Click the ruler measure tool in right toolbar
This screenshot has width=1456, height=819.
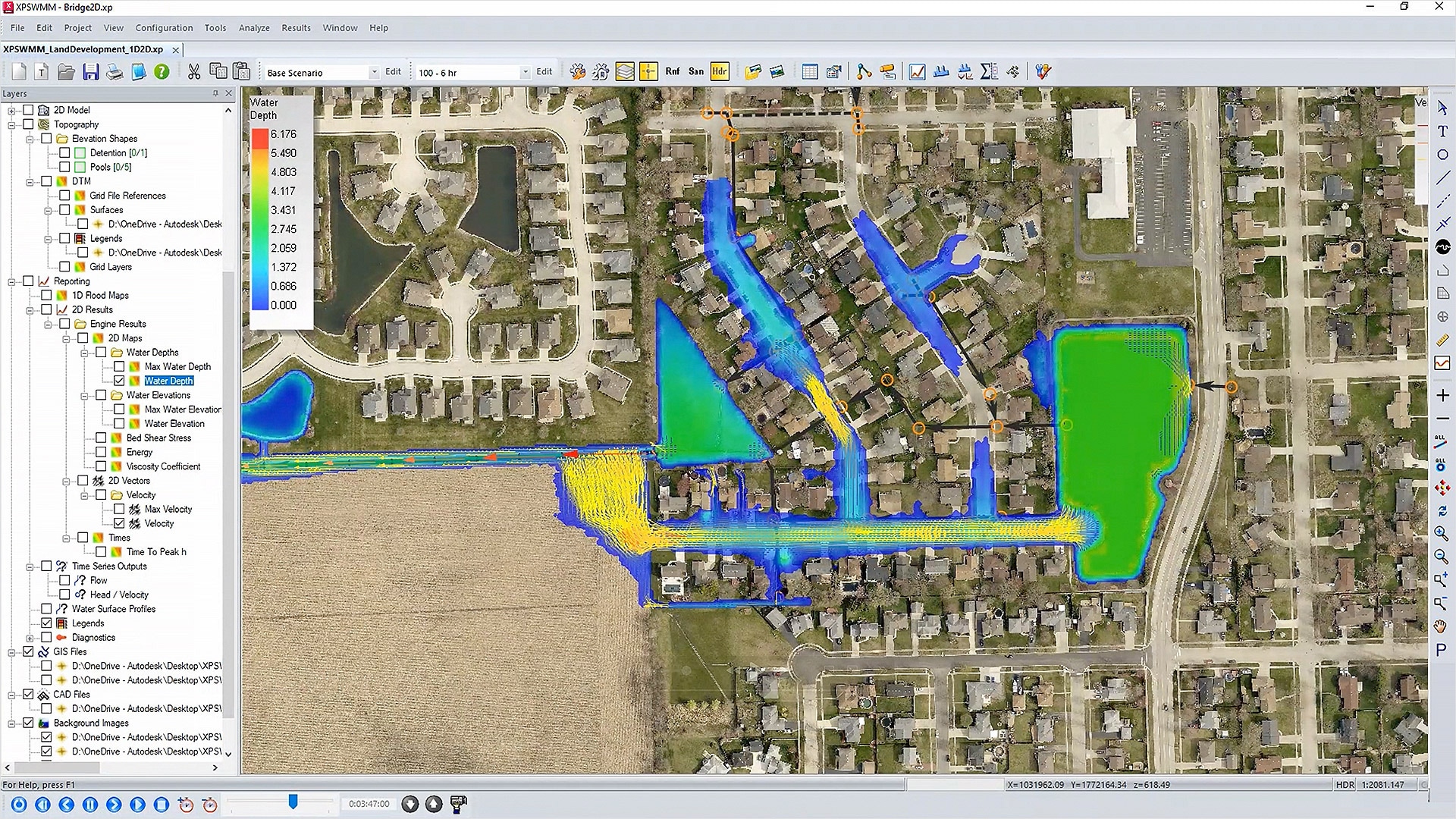[x=1442, y=340]
